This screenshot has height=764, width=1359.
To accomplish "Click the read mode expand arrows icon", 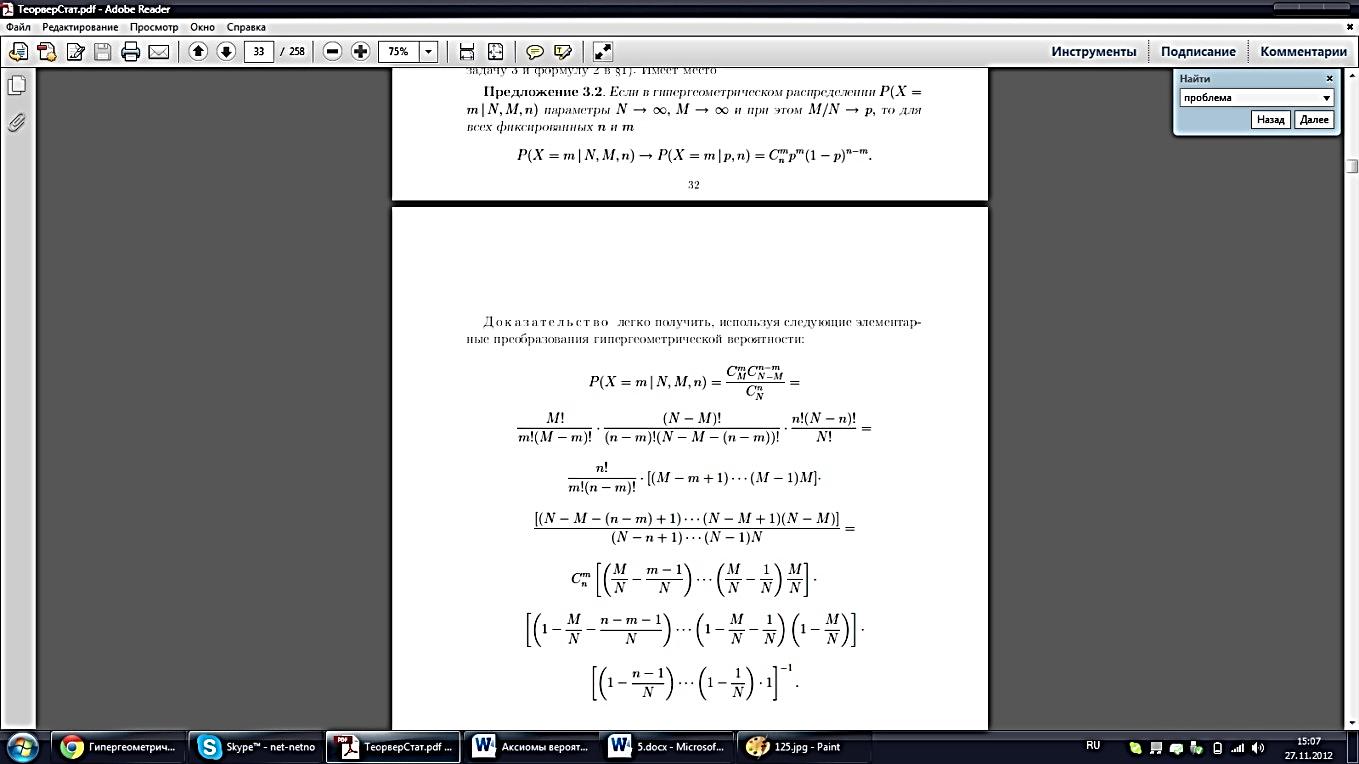I will pyautogui.click(x=602, y=51).
